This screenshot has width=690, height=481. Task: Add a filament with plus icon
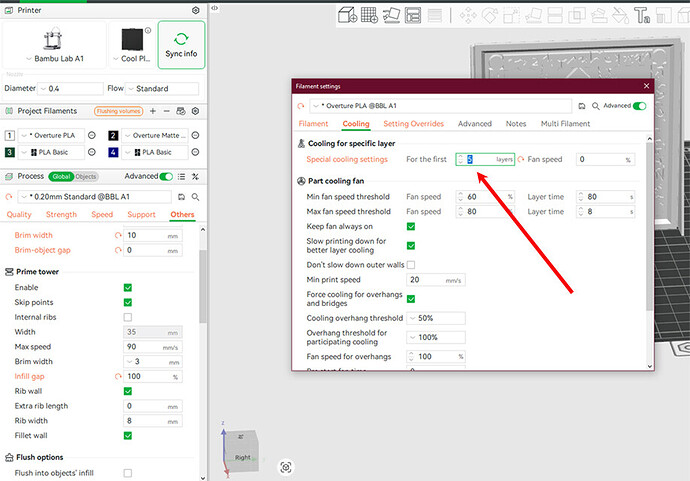pyautogui.click(x=153, y=111)
